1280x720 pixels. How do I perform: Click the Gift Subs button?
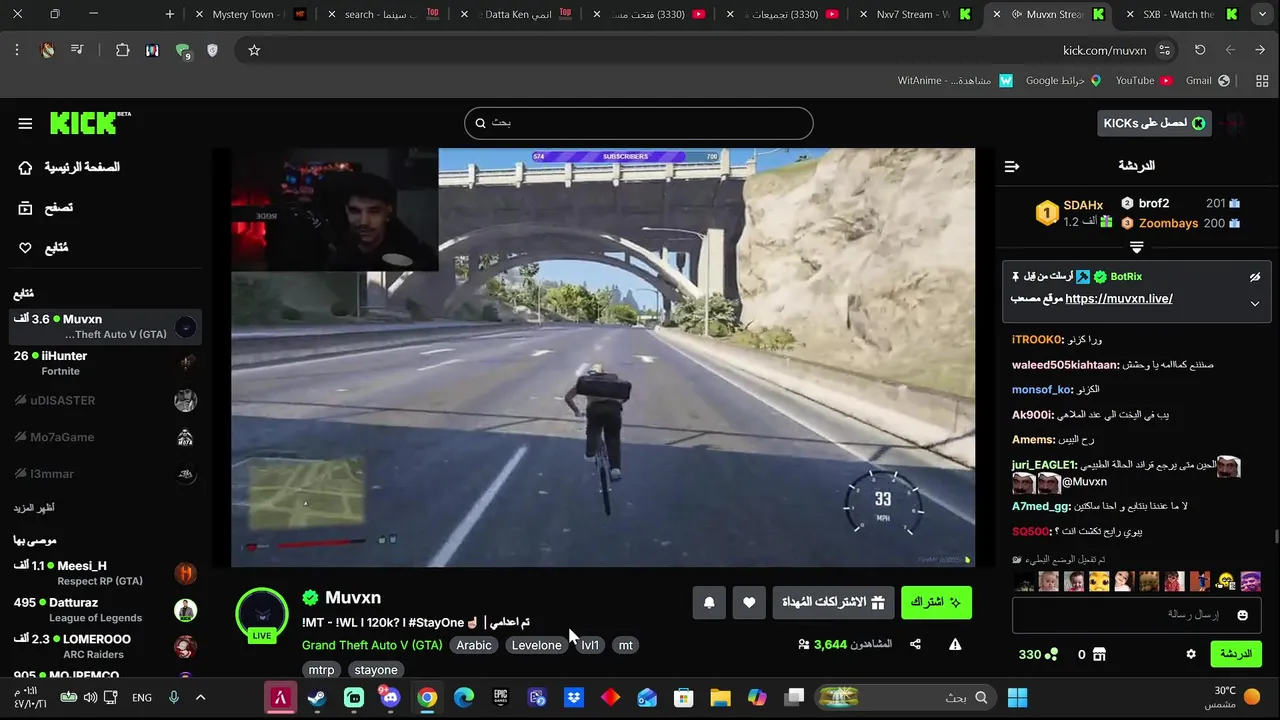coord(833,603)
